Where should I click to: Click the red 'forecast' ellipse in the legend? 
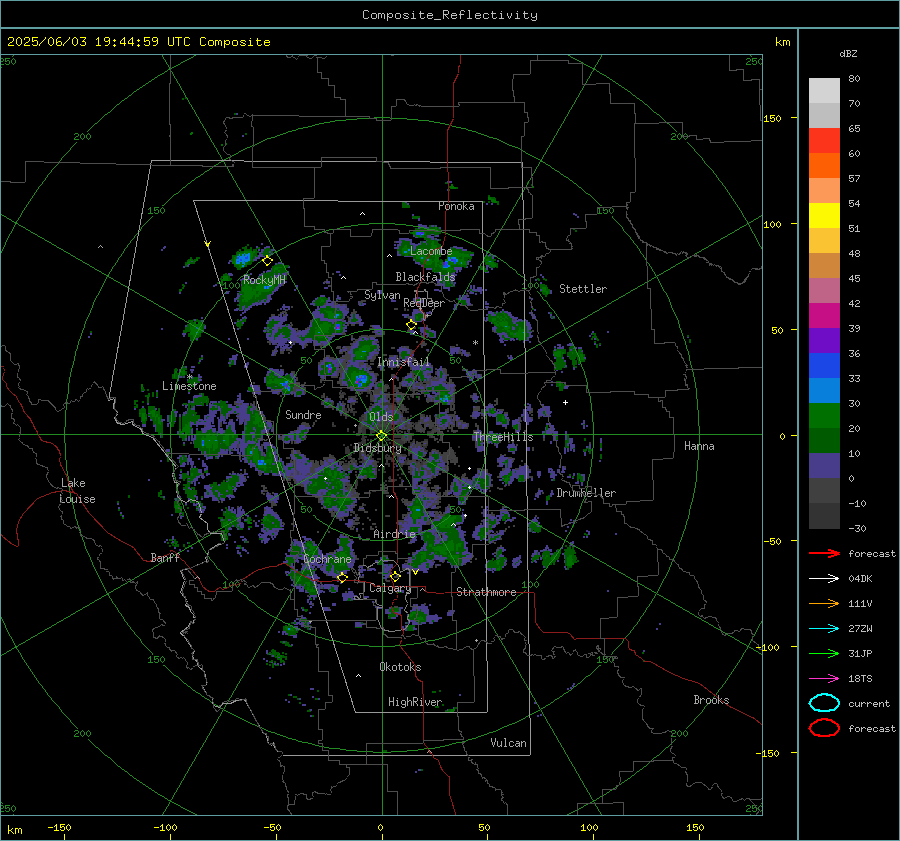824,728
